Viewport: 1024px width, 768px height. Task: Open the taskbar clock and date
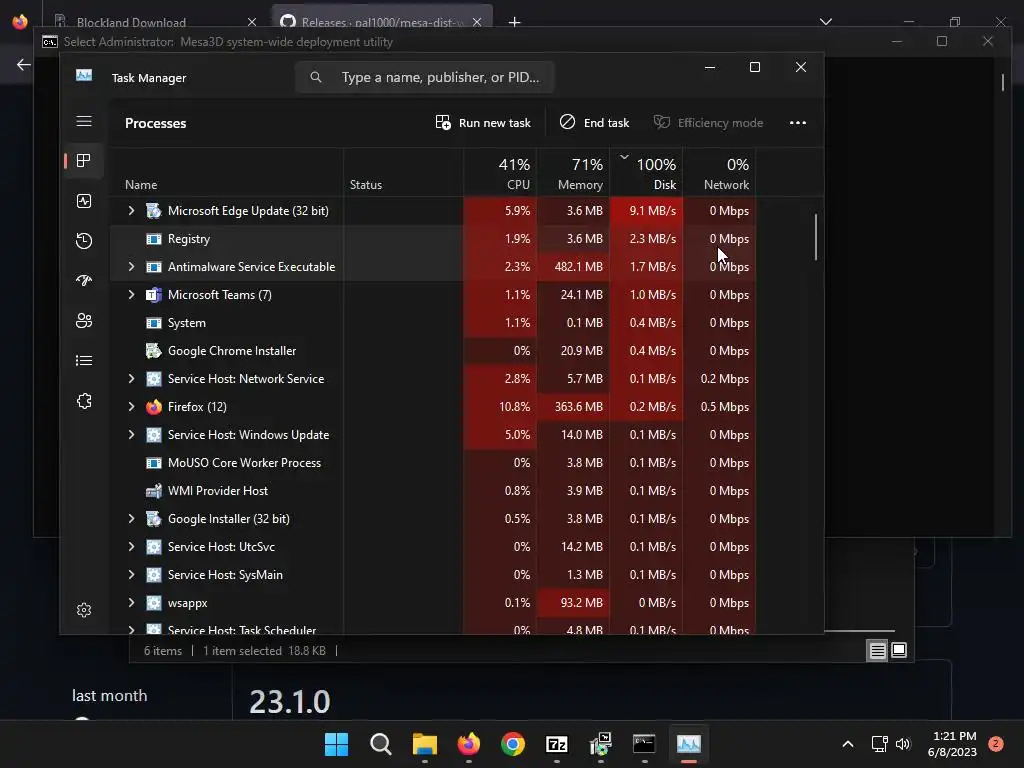point(952,744)
